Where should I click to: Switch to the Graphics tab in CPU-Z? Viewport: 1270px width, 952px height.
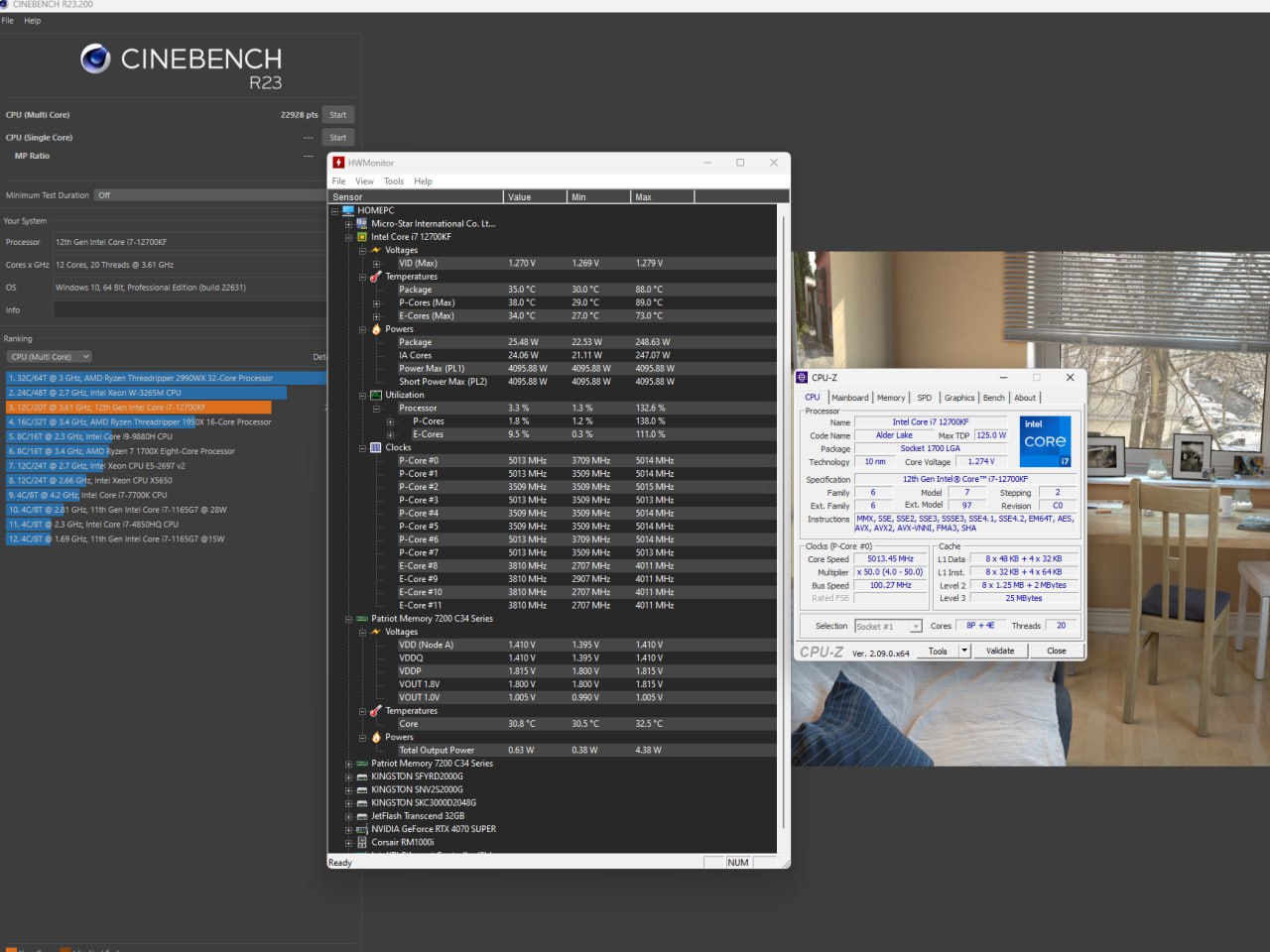click(x=959, y=398)
